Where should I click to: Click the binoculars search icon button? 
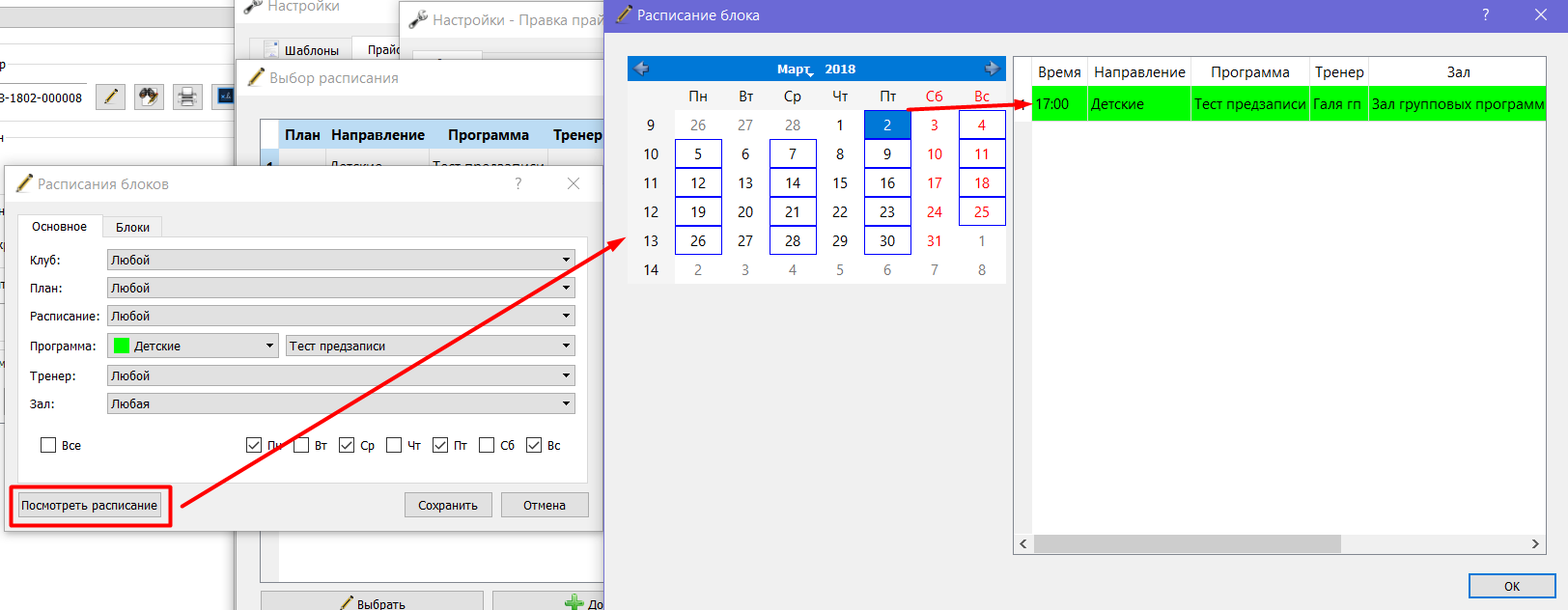click(149, 97)
